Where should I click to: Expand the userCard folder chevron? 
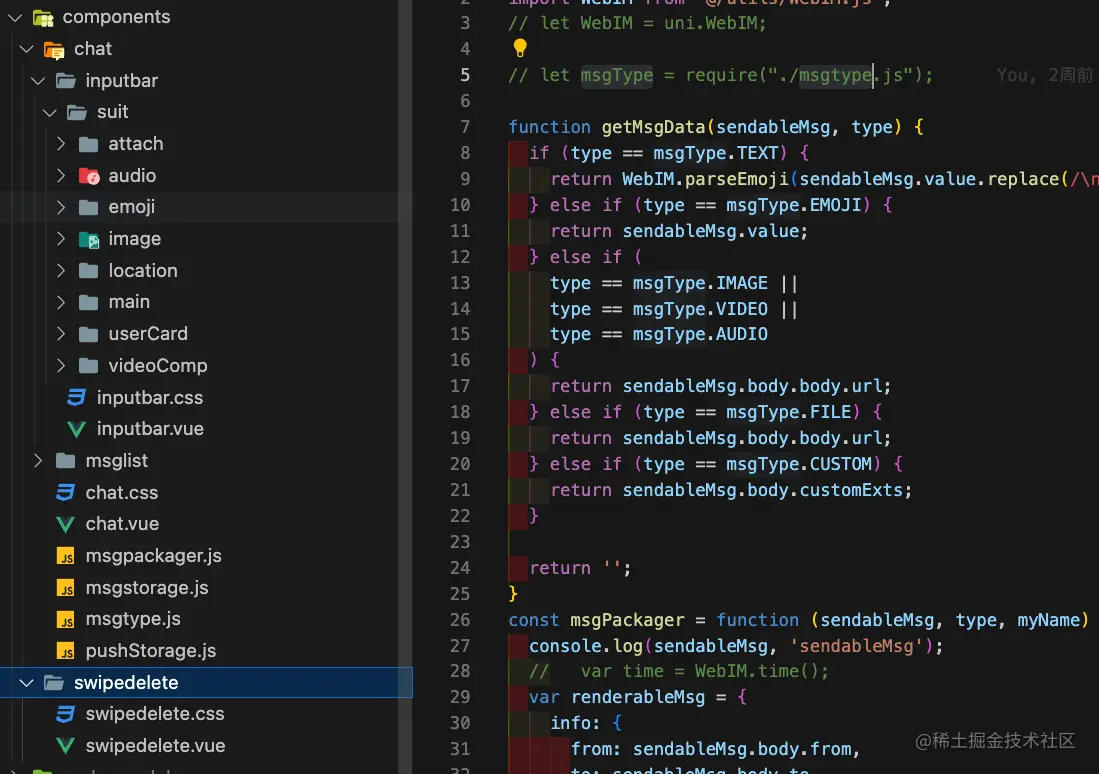tap(61, 334)
